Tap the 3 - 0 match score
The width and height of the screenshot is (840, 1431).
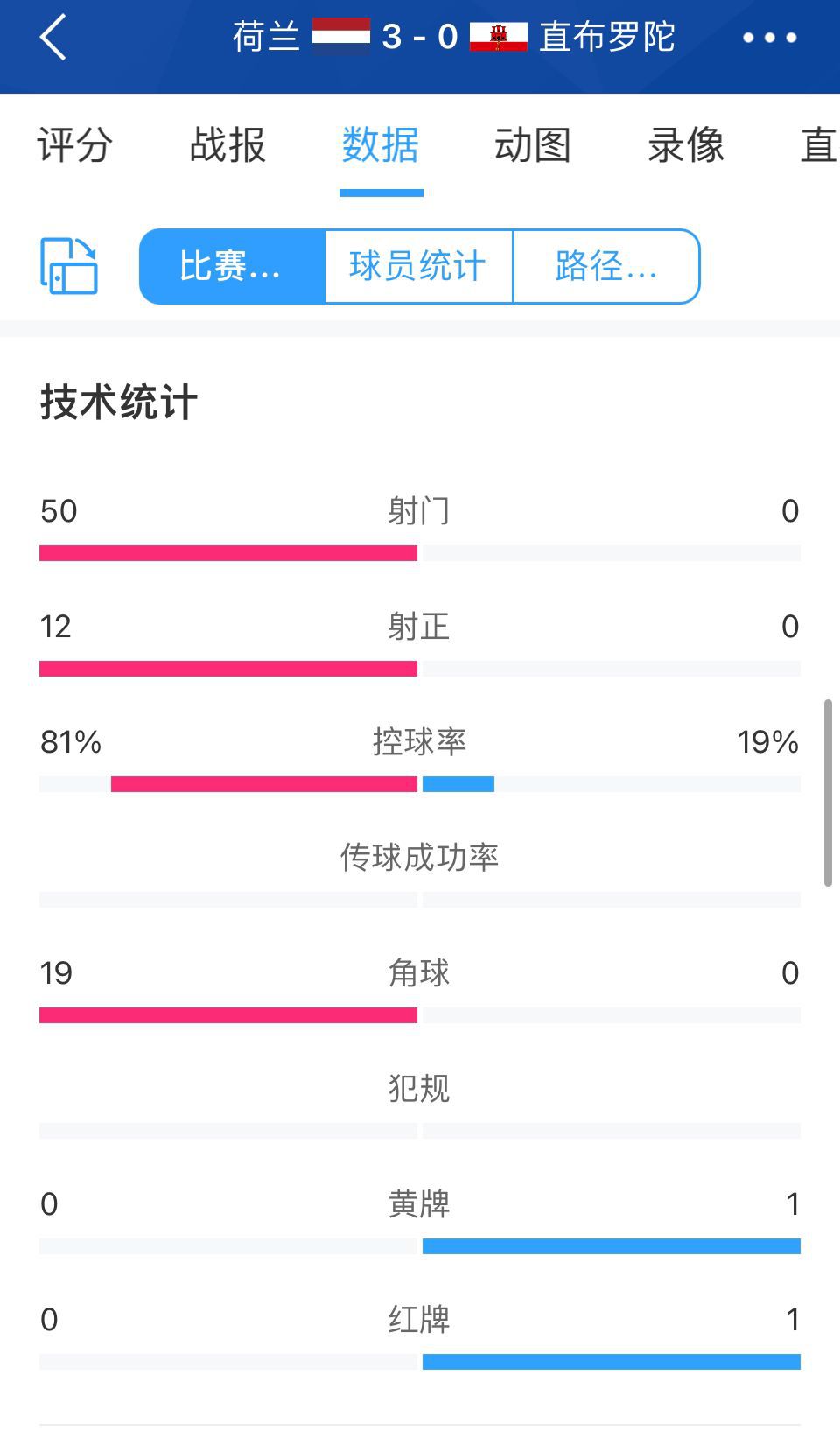point(420,37)
